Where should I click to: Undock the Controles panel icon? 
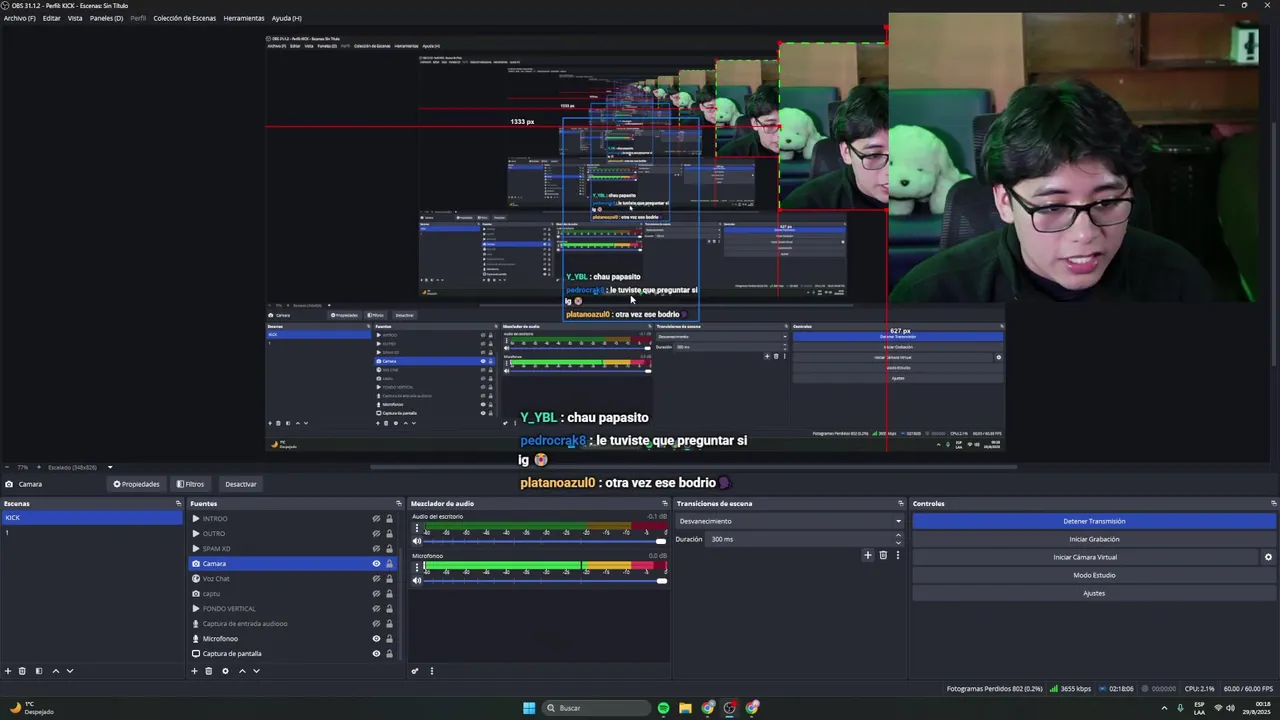point(1273,504)
